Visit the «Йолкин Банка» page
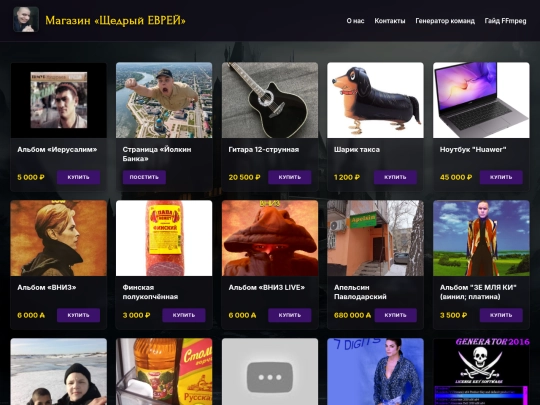Screen dimensions: 540x405 pos(144,177)
